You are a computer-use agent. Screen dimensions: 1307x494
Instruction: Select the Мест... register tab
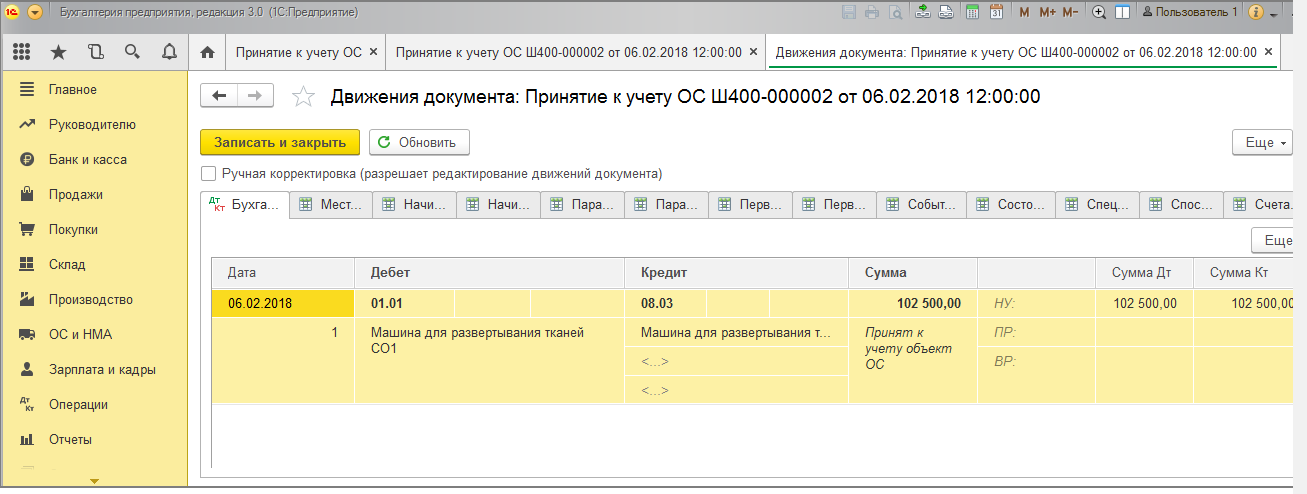tap(331, 204)
